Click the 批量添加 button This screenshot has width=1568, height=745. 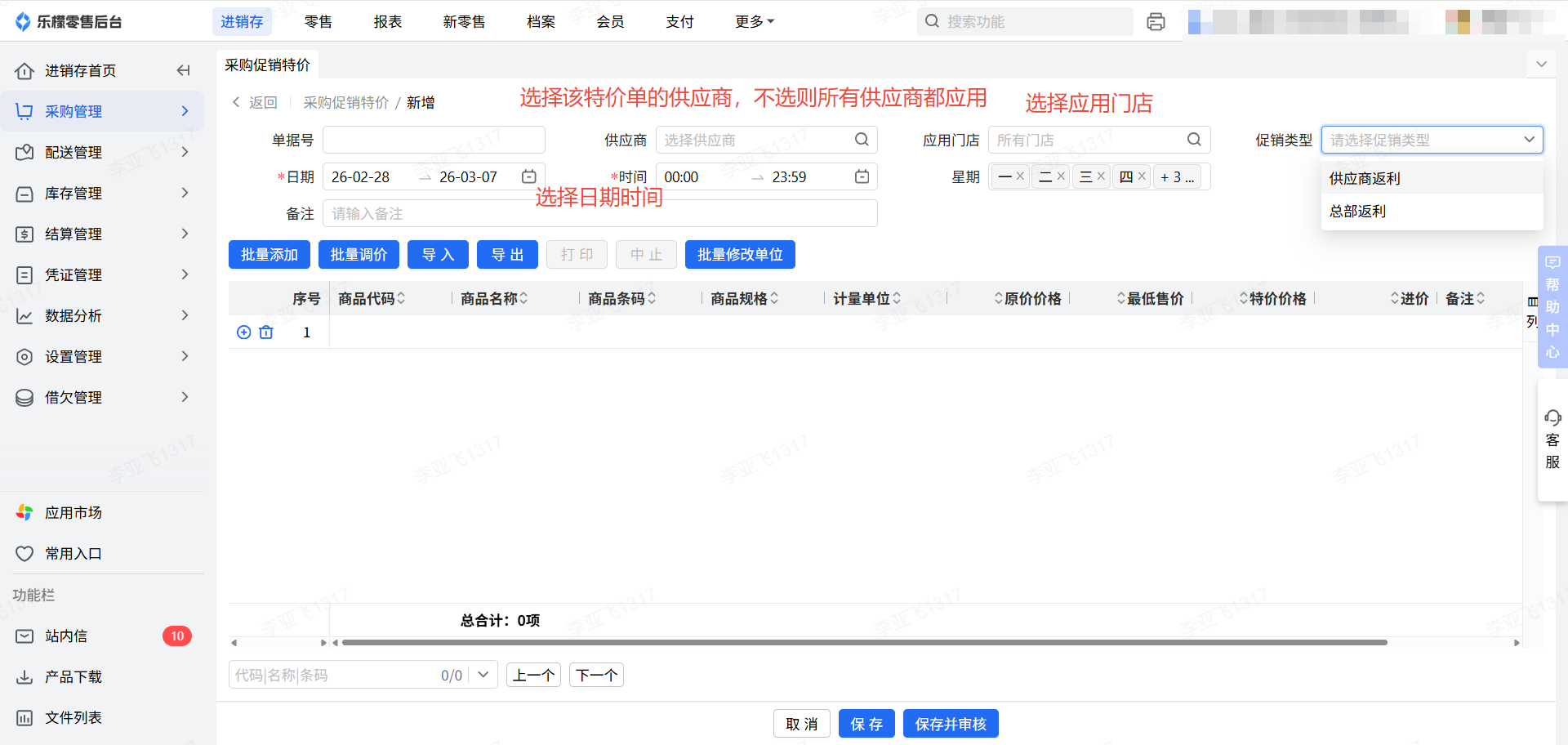(269, 255)
